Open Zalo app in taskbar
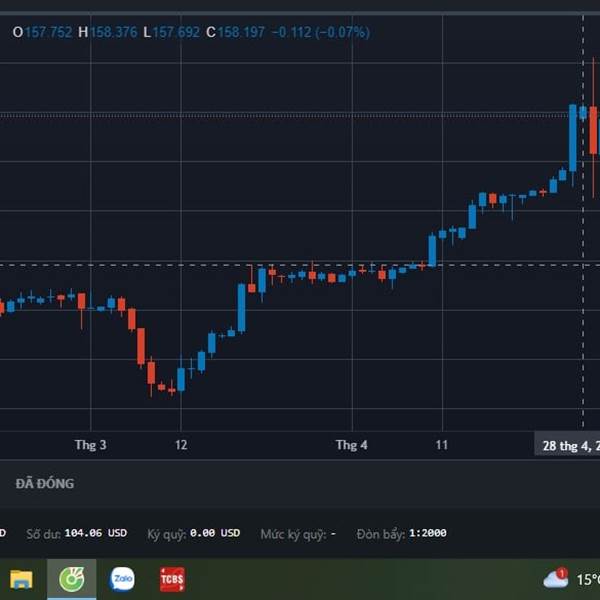The image size is (600, 600). [122, 579]
